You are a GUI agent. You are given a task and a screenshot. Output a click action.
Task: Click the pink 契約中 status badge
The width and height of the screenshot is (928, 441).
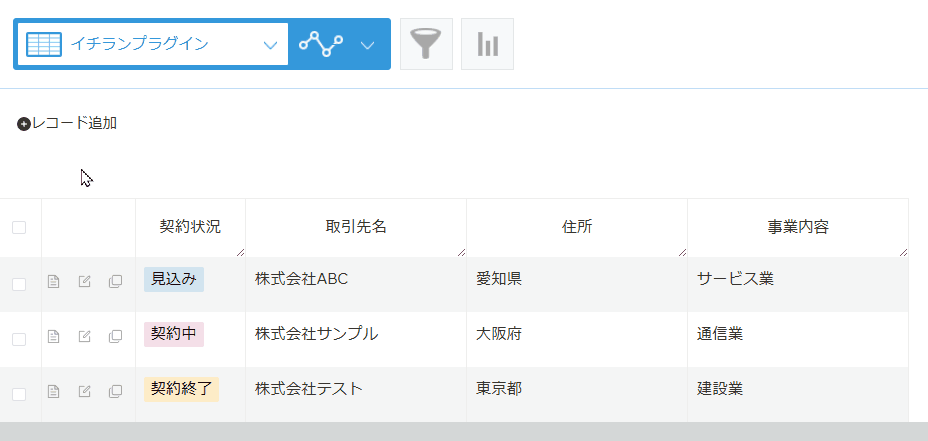click(174, 334)
